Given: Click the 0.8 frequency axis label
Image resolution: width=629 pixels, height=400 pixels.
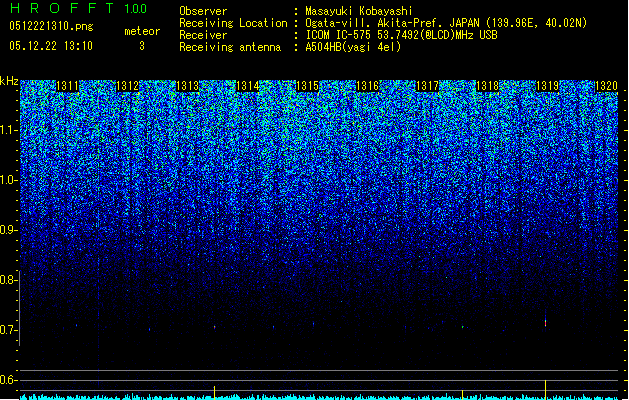Looking at the screenshot, I should coord(9,280).
